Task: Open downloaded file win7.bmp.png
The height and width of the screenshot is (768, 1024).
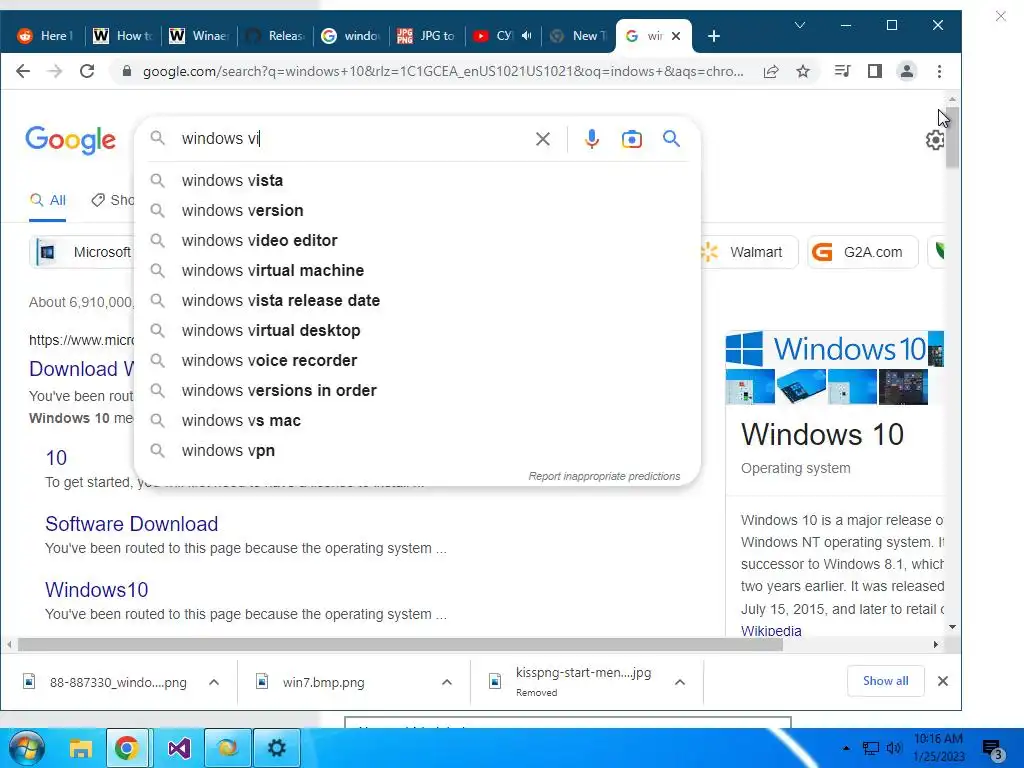Action: (x=323, y=682)
